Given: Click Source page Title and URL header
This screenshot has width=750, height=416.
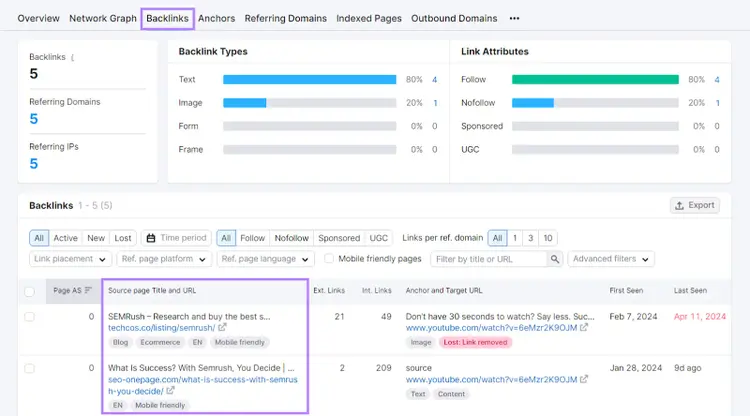Looking at the screenshot, I should [x=152, y=290].
